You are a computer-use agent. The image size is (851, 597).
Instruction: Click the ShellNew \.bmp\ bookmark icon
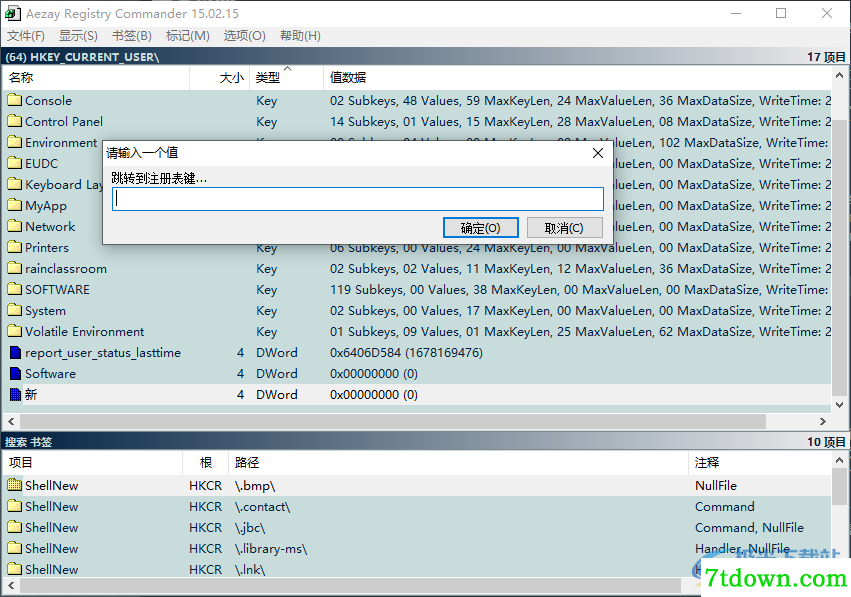point(15,485)
